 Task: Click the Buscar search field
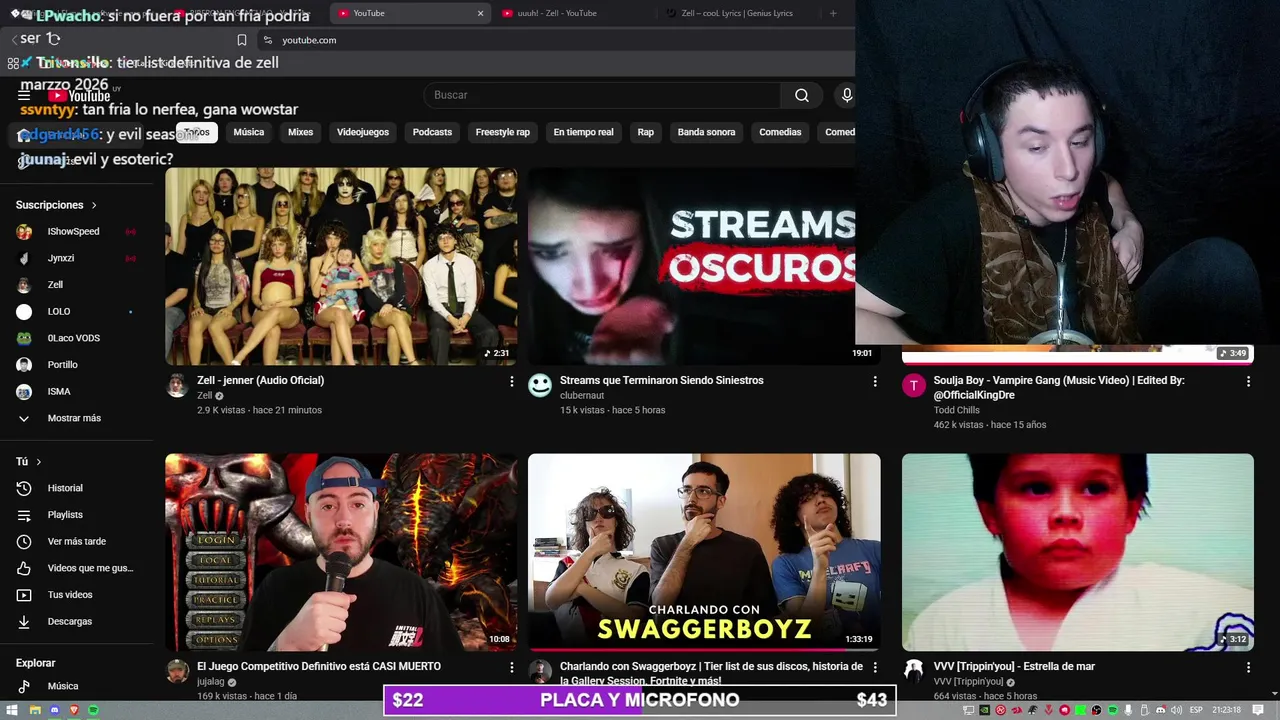pyautogui.click(x=602, y=95)
